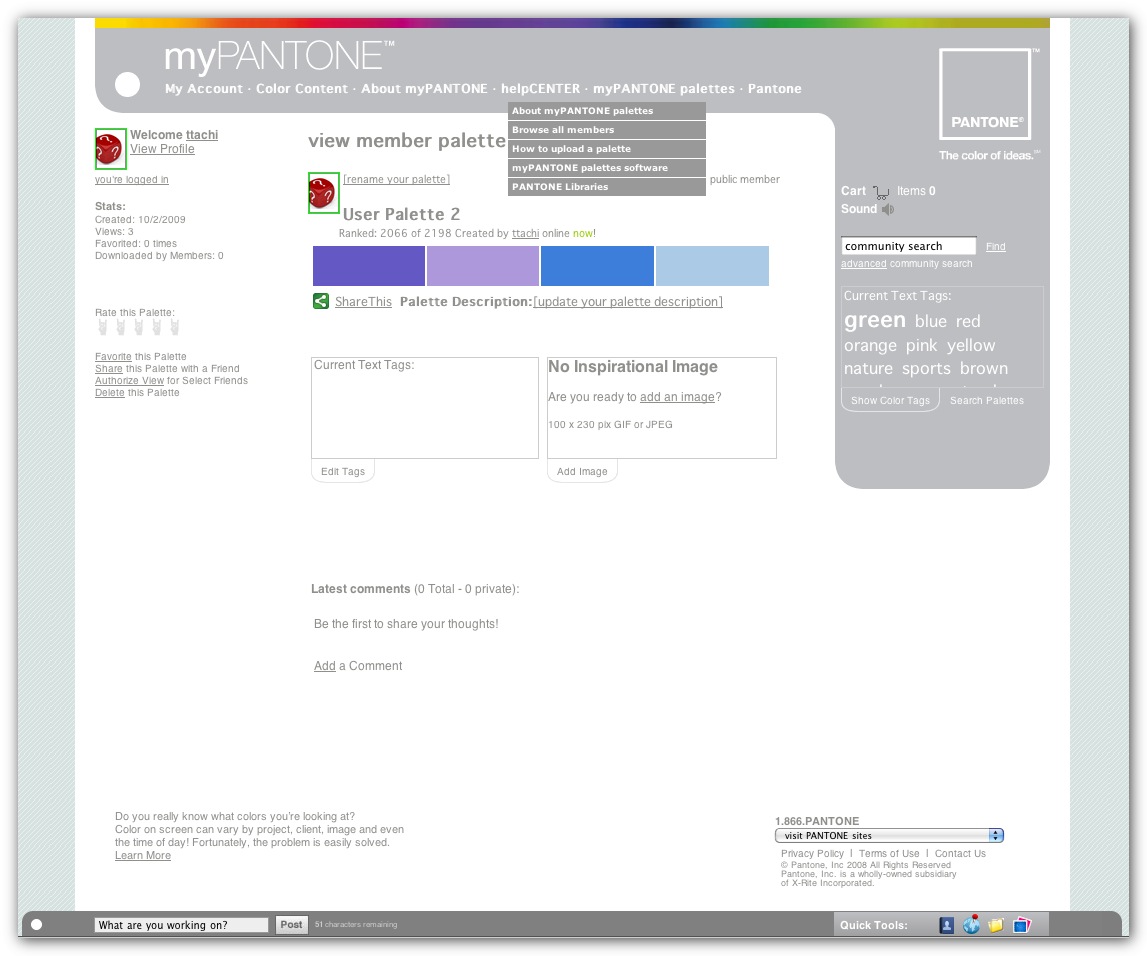Click the green tag in the tag cloud

pyautogui.click(x=875, y=320)
